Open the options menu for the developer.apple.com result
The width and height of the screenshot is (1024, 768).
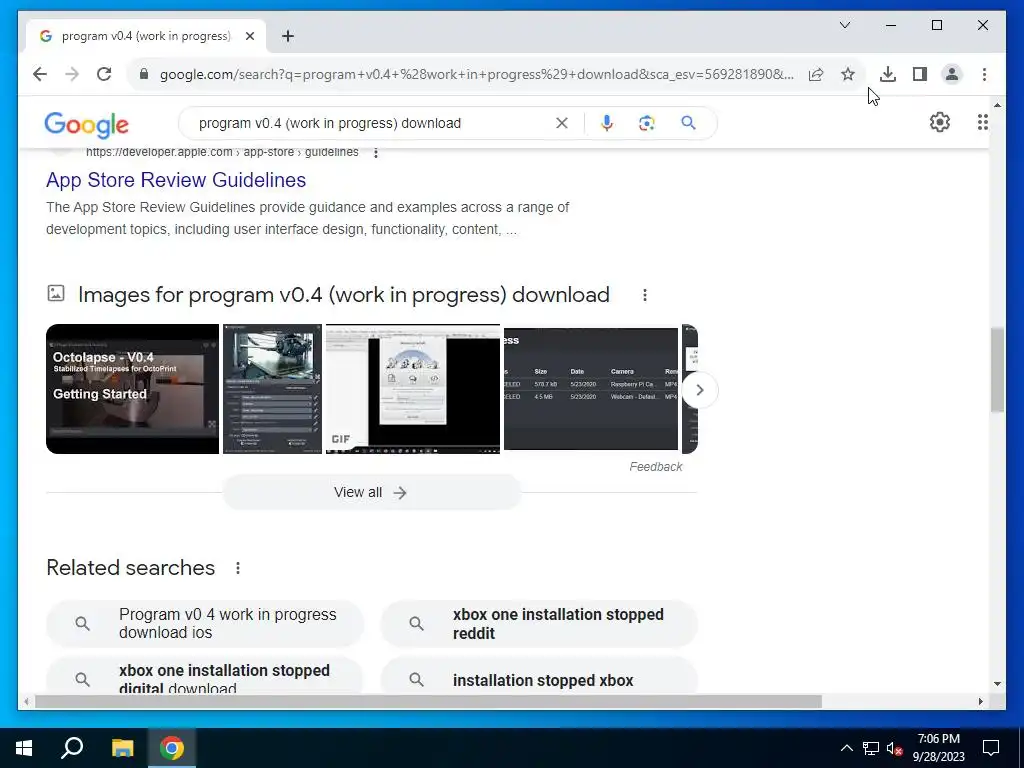[x=376, y=153]
